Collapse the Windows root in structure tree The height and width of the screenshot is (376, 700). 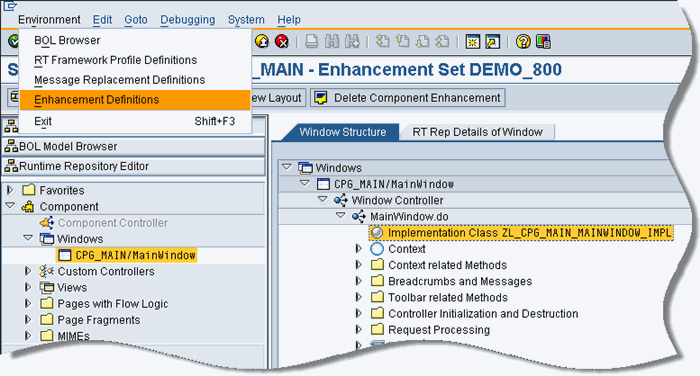[x=287, y=167]
